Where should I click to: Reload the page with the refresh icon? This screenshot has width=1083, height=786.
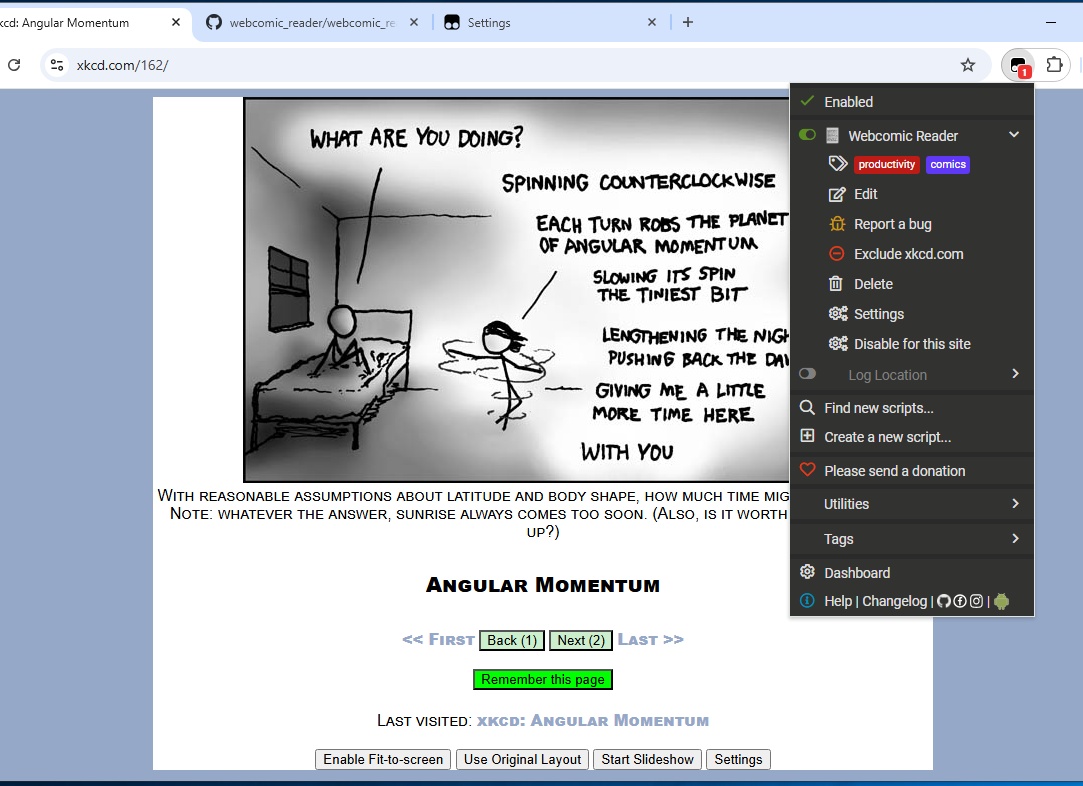(x=14, y=65)
